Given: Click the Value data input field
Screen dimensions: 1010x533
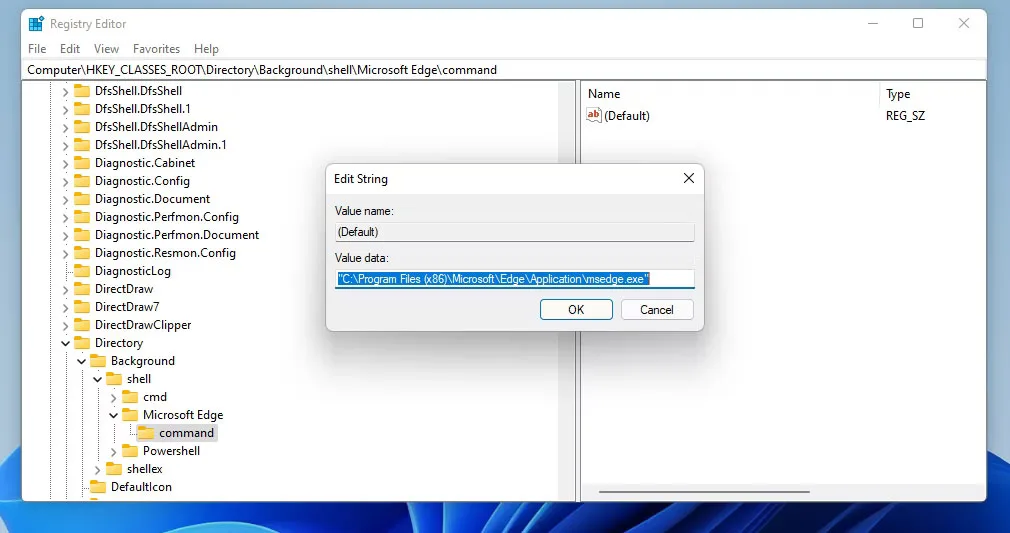Looking at the screenshot, I should 515,279.
